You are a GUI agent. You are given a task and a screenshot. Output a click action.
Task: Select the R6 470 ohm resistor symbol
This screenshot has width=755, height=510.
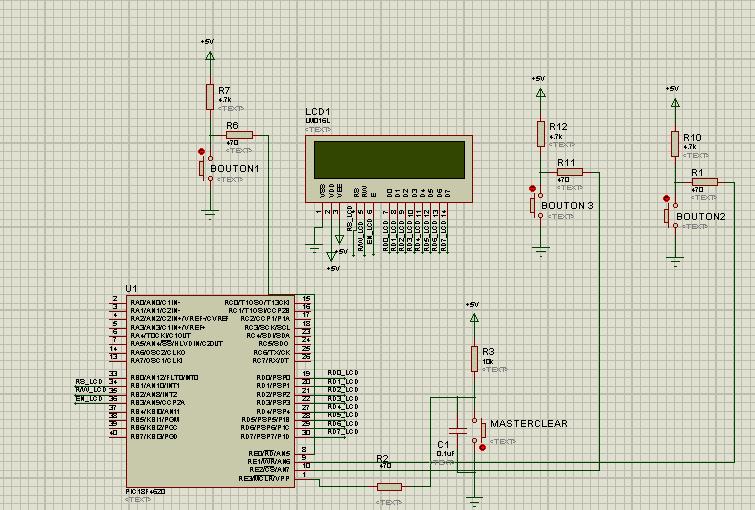(239, 135)
